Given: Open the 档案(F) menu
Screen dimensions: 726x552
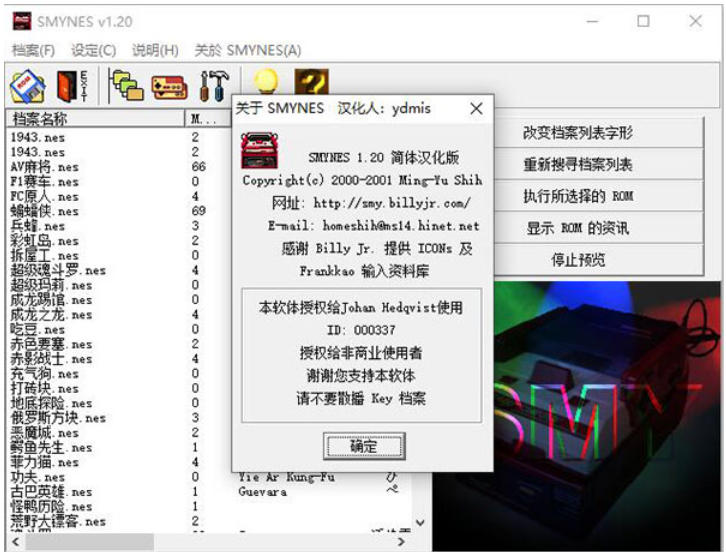Looking at the screenshot, I should [33, 50].
